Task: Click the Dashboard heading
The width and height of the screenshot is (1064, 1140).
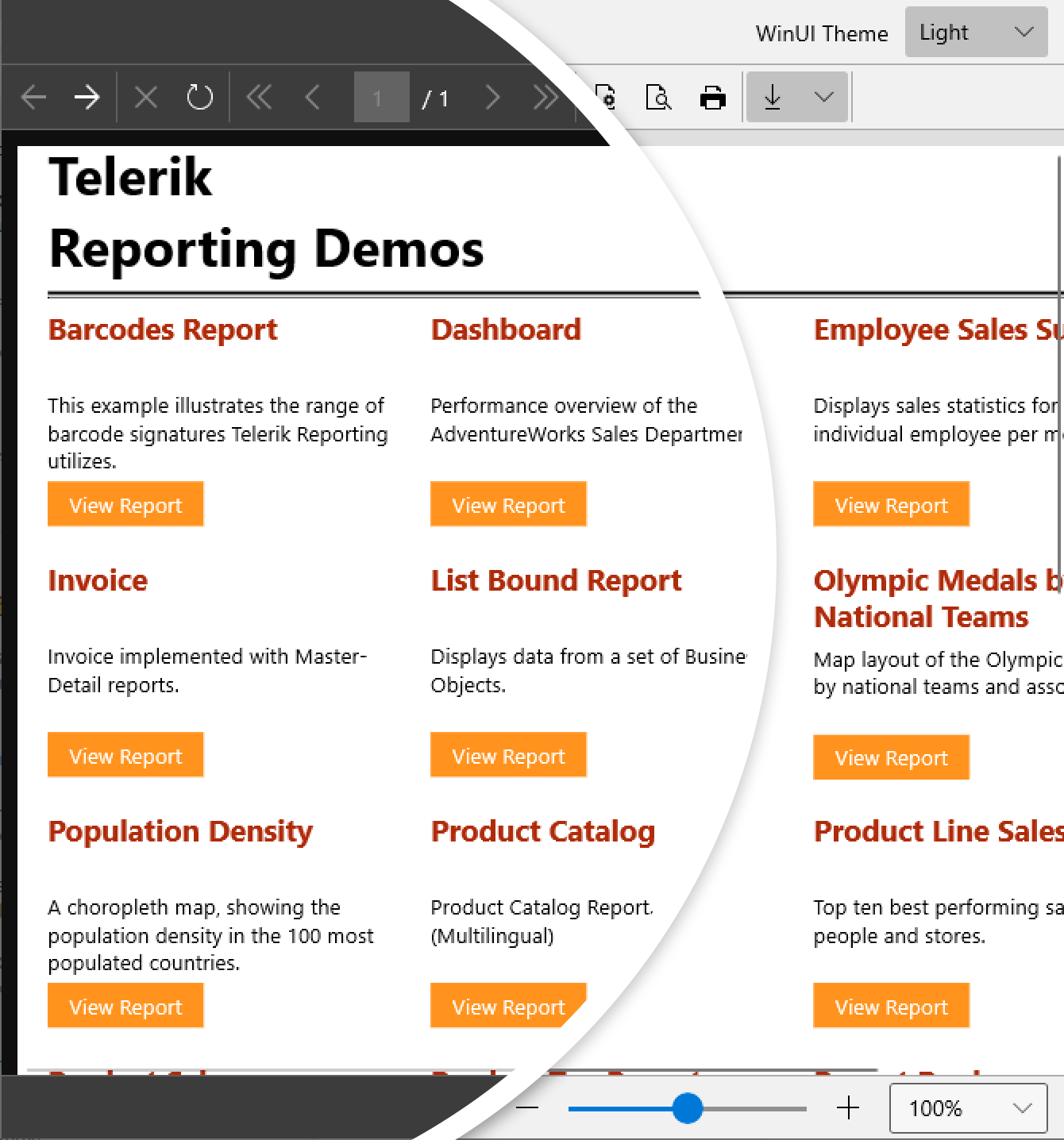Action: (x=506, y=329)
